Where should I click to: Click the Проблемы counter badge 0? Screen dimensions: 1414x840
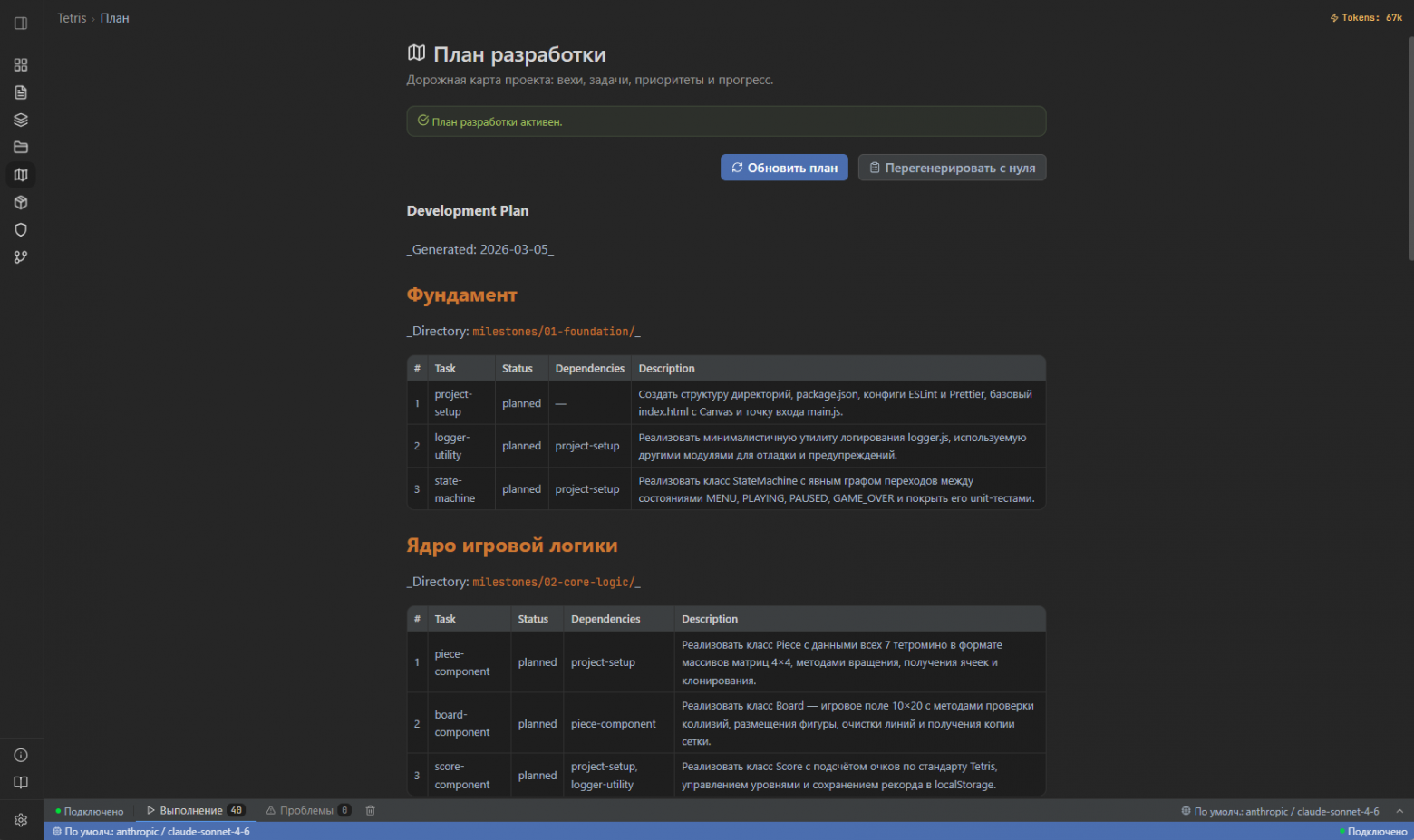click(344, 810)
